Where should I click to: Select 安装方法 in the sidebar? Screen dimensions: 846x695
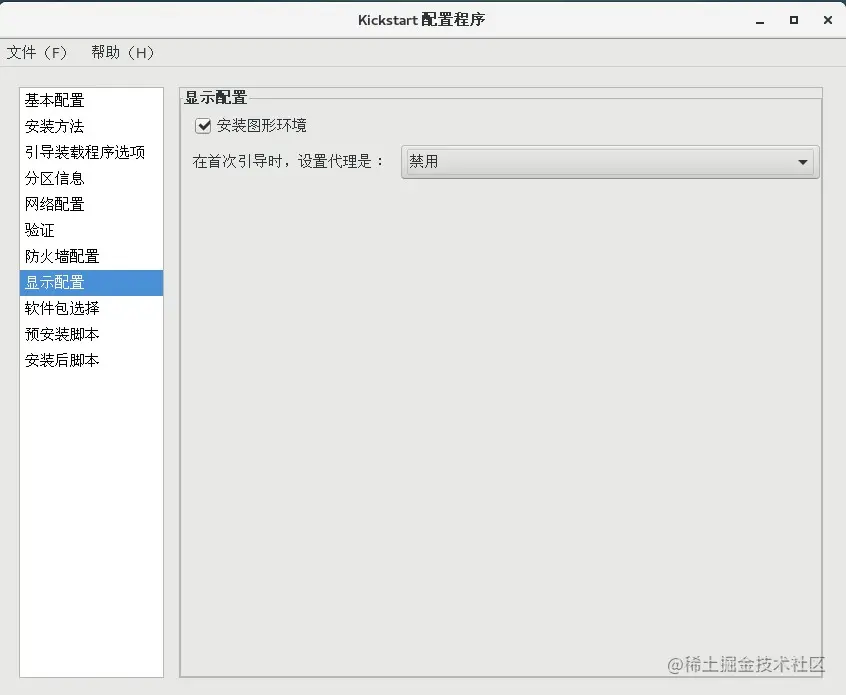tap(91, 126)
